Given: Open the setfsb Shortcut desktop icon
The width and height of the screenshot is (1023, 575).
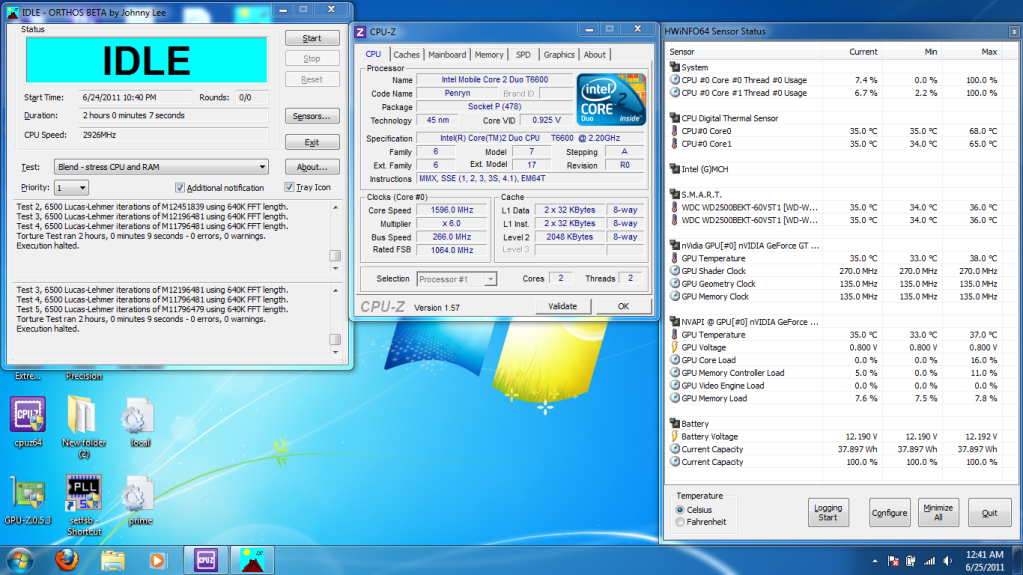Looking at the screenshot, I should click(84, 504).
